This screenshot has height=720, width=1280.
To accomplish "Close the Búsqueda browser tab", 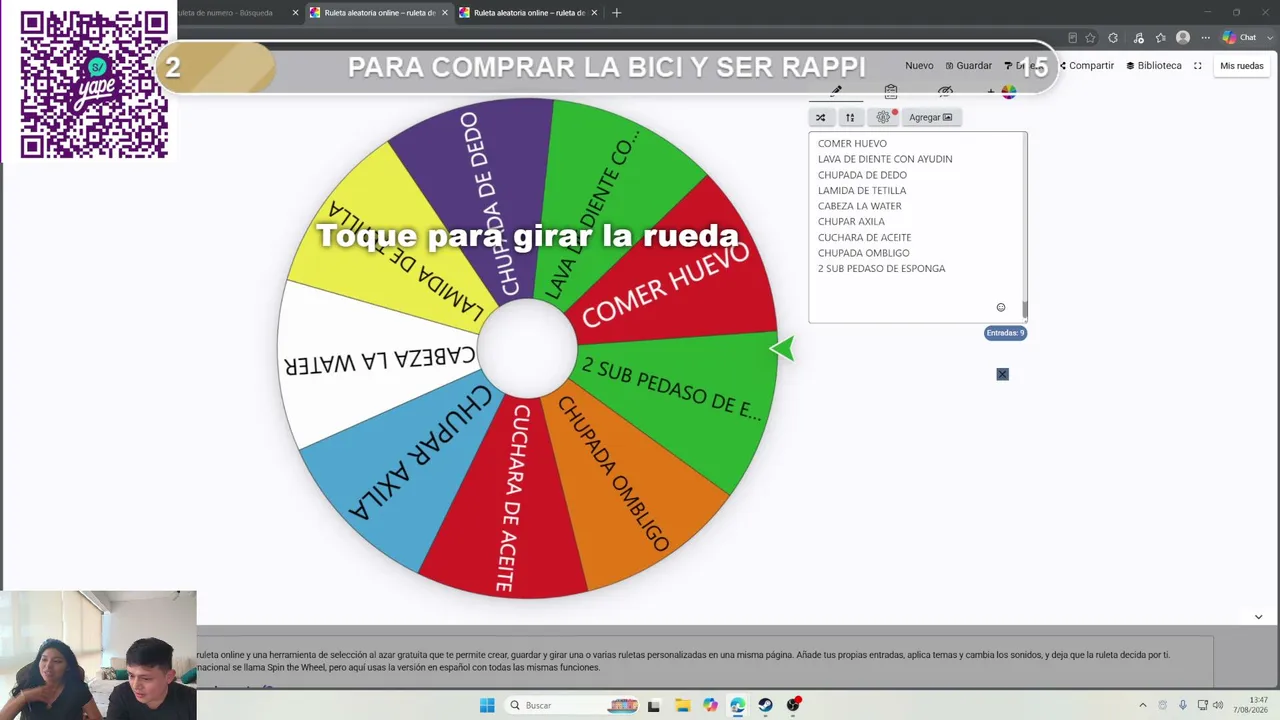I will pos(295,13).
